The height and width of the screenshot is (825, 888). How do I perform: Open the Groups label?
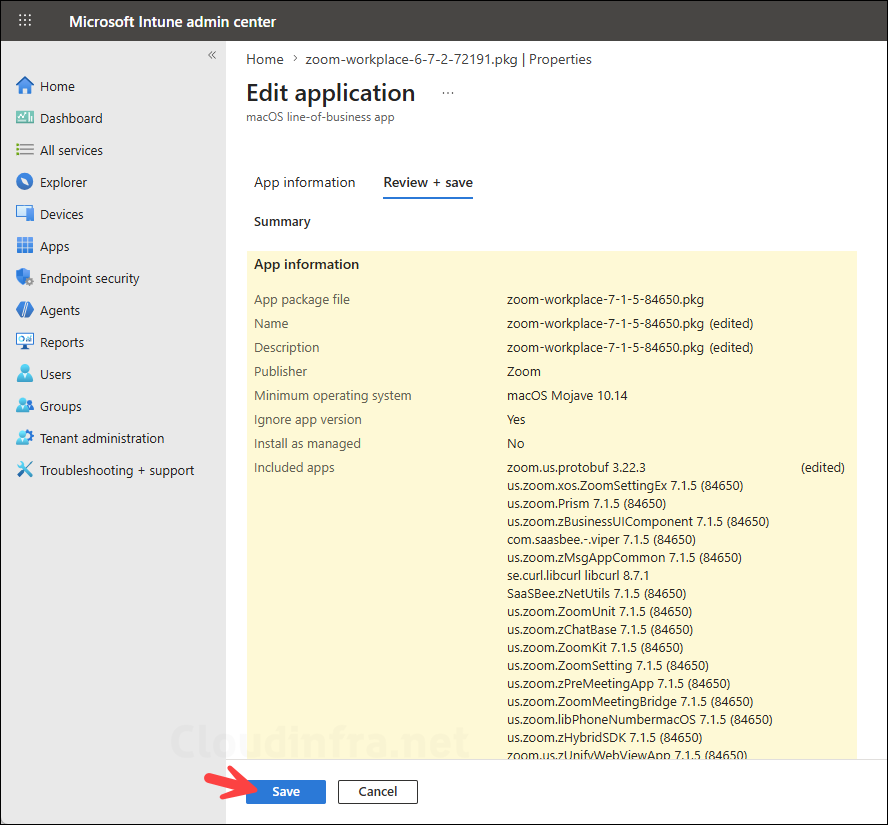click(x=61, y=407)
